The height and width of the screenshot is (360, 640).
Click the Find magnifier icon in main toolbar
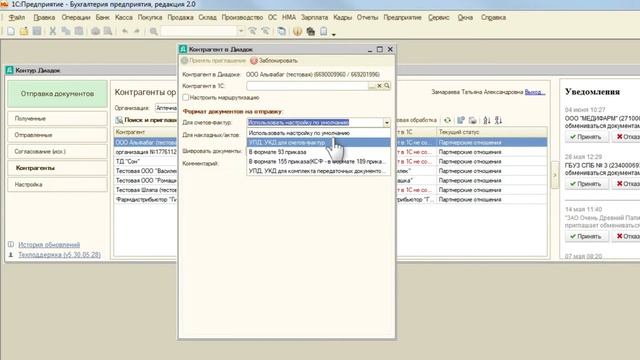point(153,31)
